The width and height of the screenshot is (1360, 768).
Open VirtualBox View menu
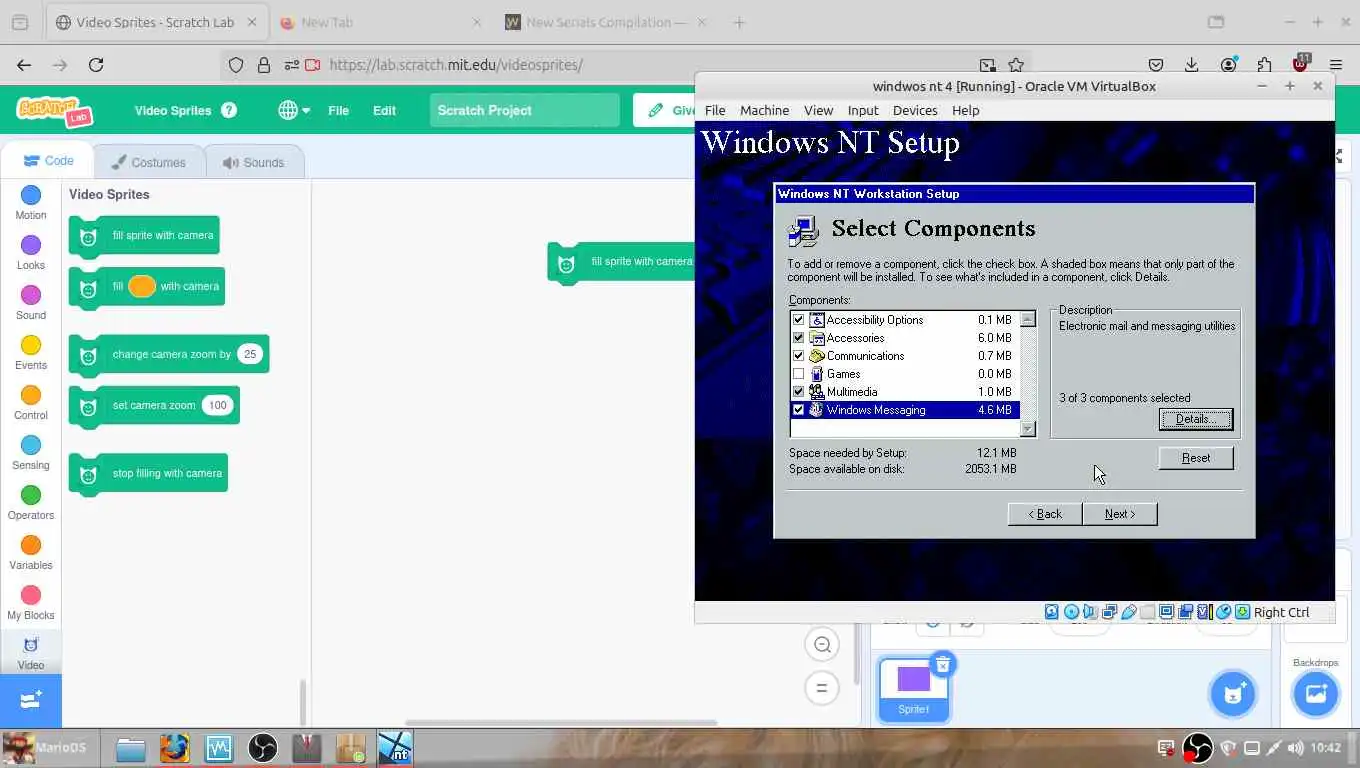[818, 110]
